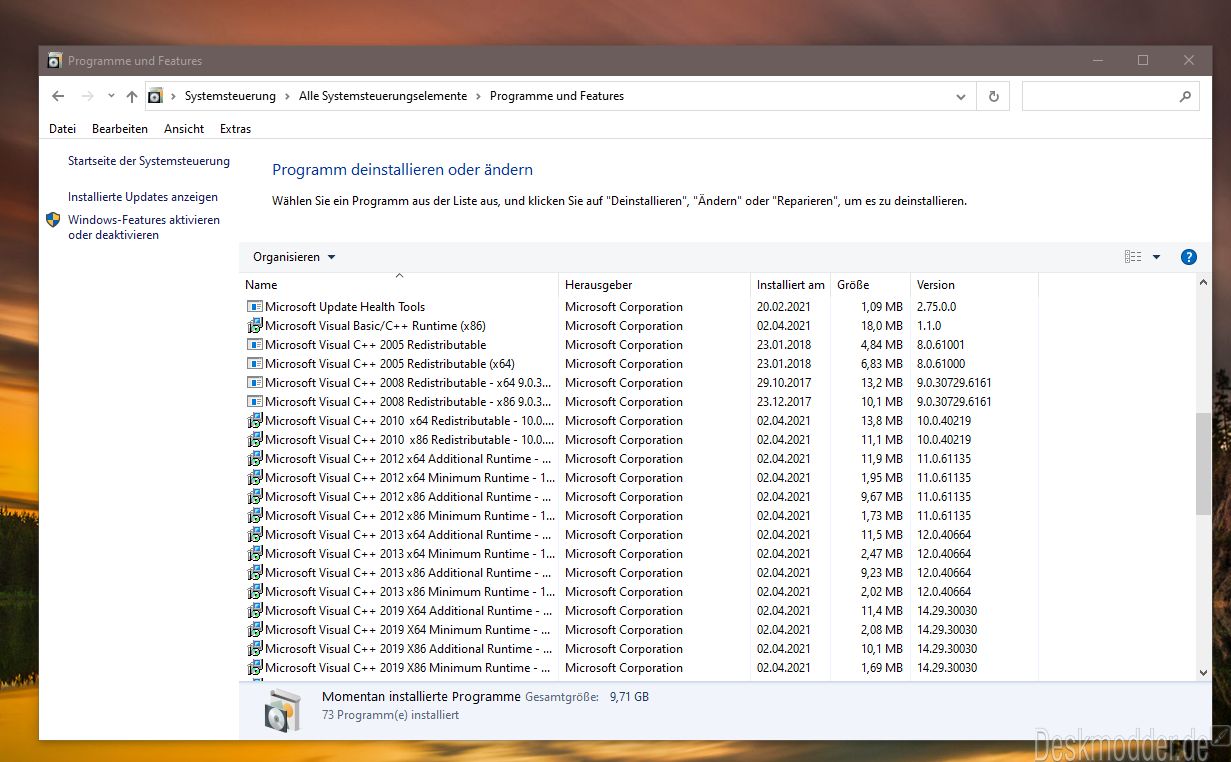Click icon of Visual C++ 2013 x64 Additional Runtime
This screenshot has height=762, width=1231.
click(x=254, y=535)
